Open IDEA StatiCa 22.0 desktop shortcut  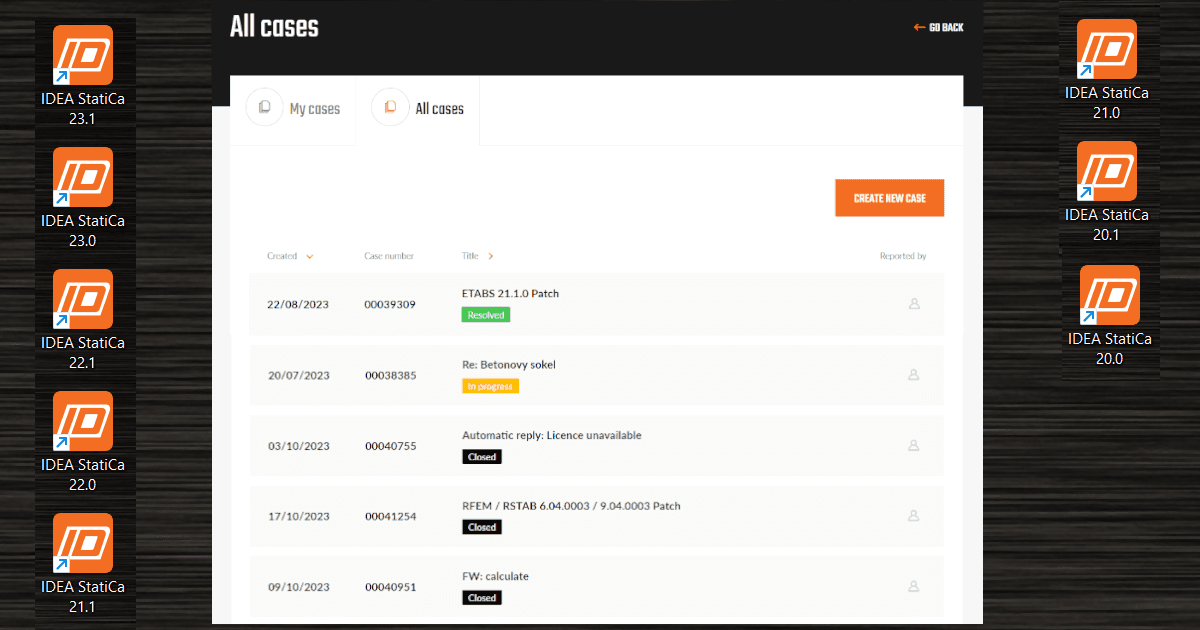click(83, 442)
